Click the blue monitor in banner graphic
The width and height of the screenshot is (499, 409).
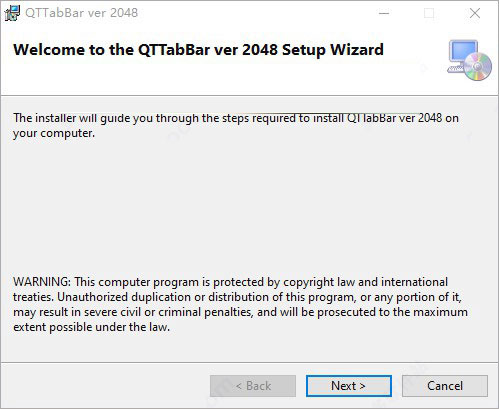click(x=464, y=52)
